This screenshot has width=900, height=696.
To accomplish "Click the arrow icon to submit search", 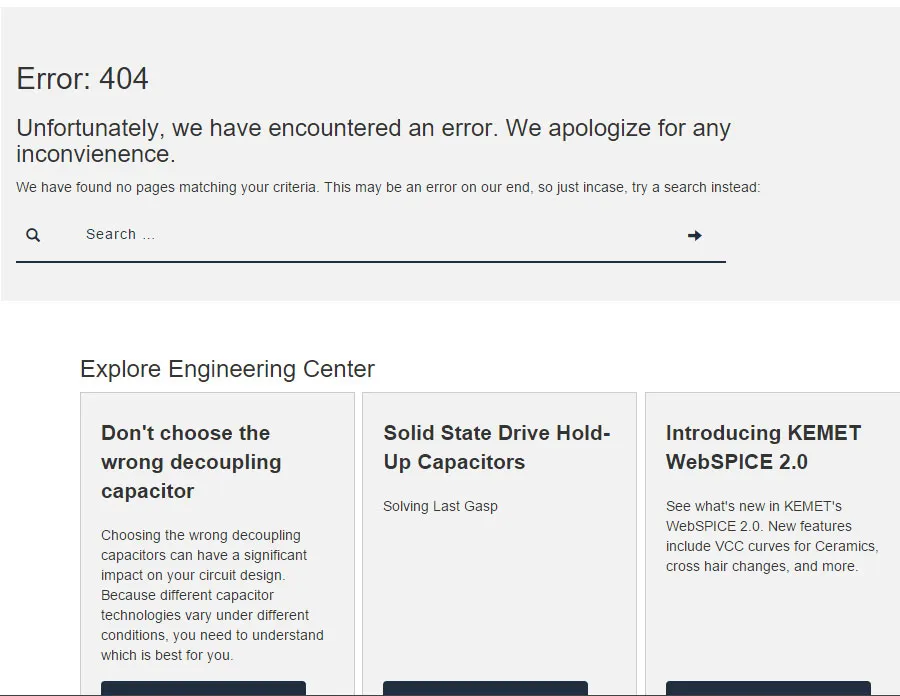I will [x=693, y=235].
